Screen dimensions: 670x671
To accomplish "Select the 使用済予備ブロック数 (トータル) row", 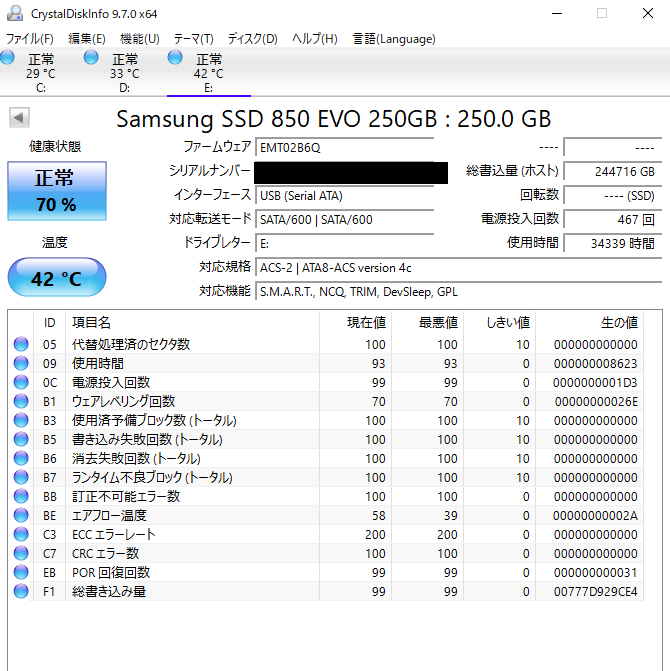I will (328, 420).
